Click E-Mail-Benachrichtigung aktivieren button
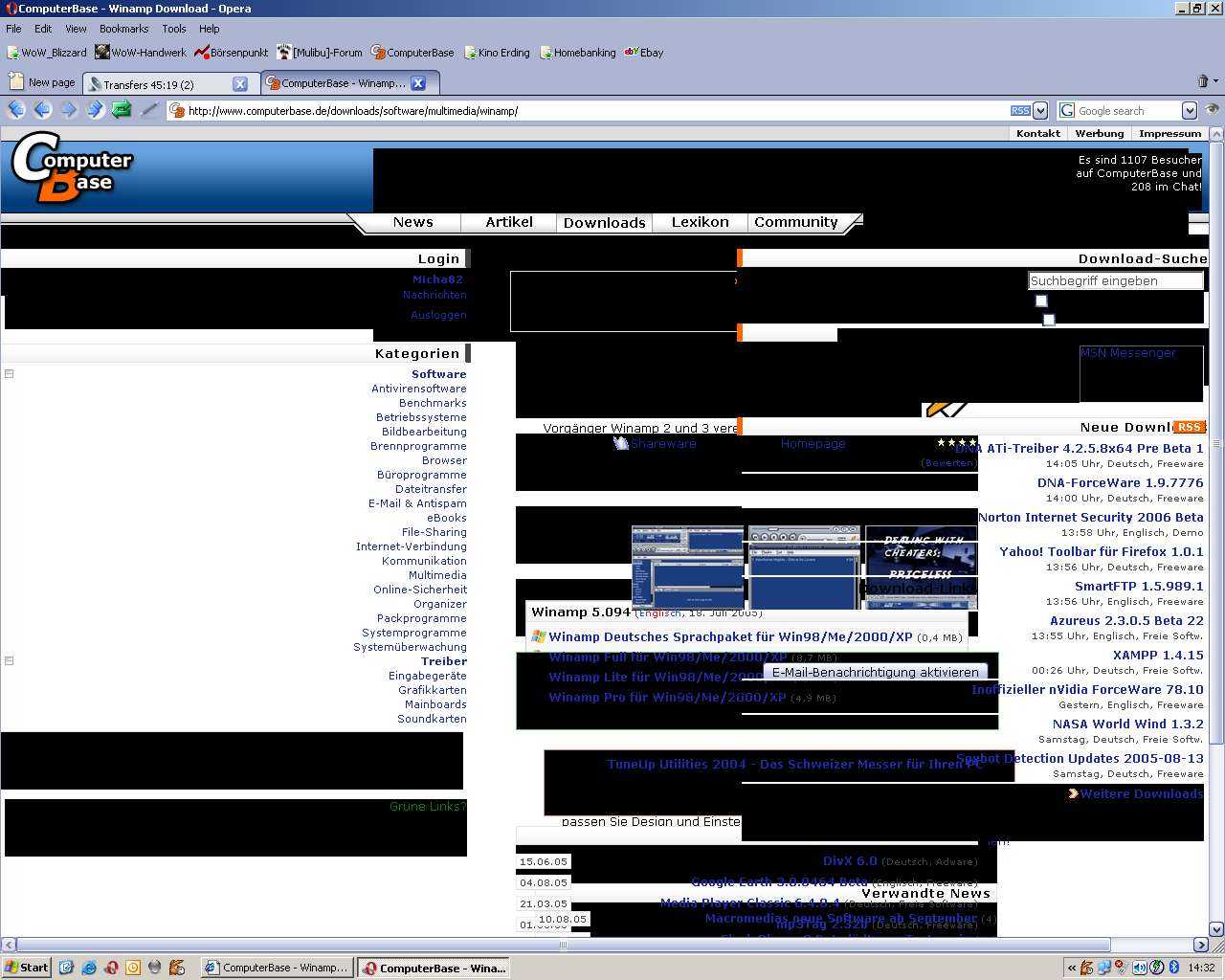The image size is (1225, 980). [x=876, y=672]
